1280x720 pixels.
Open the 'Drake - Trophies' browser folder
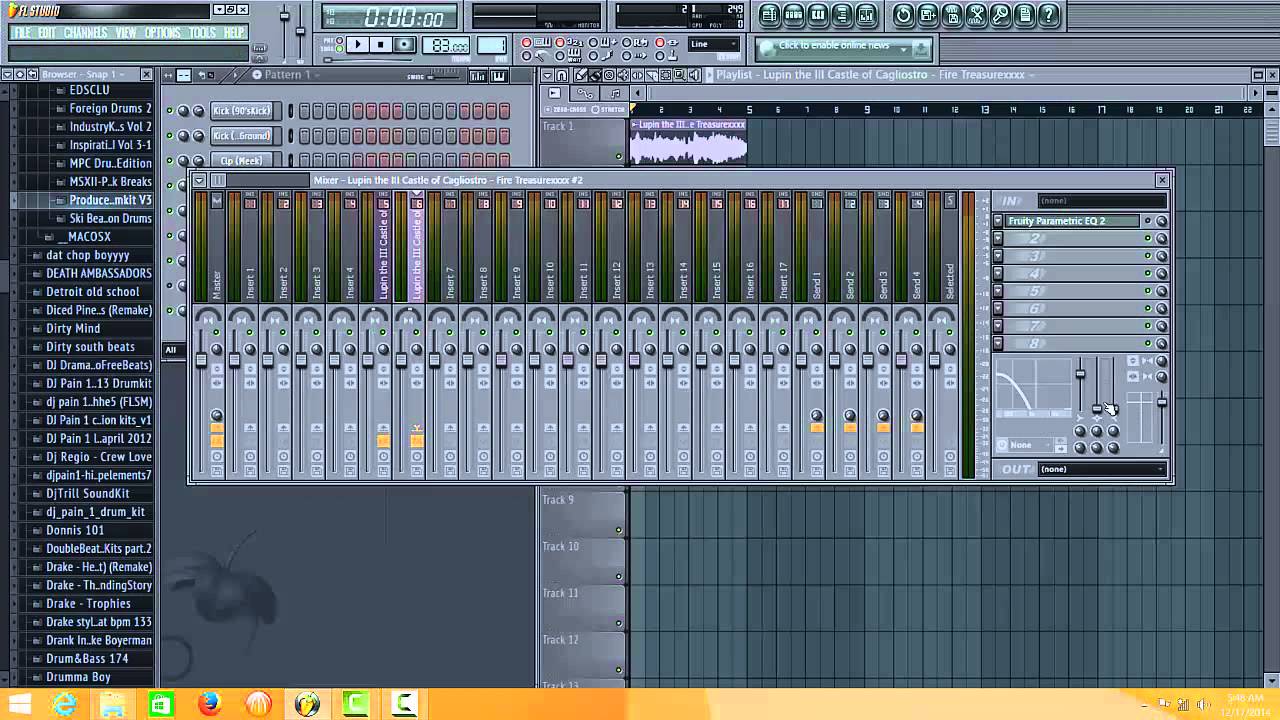(88, 604)
